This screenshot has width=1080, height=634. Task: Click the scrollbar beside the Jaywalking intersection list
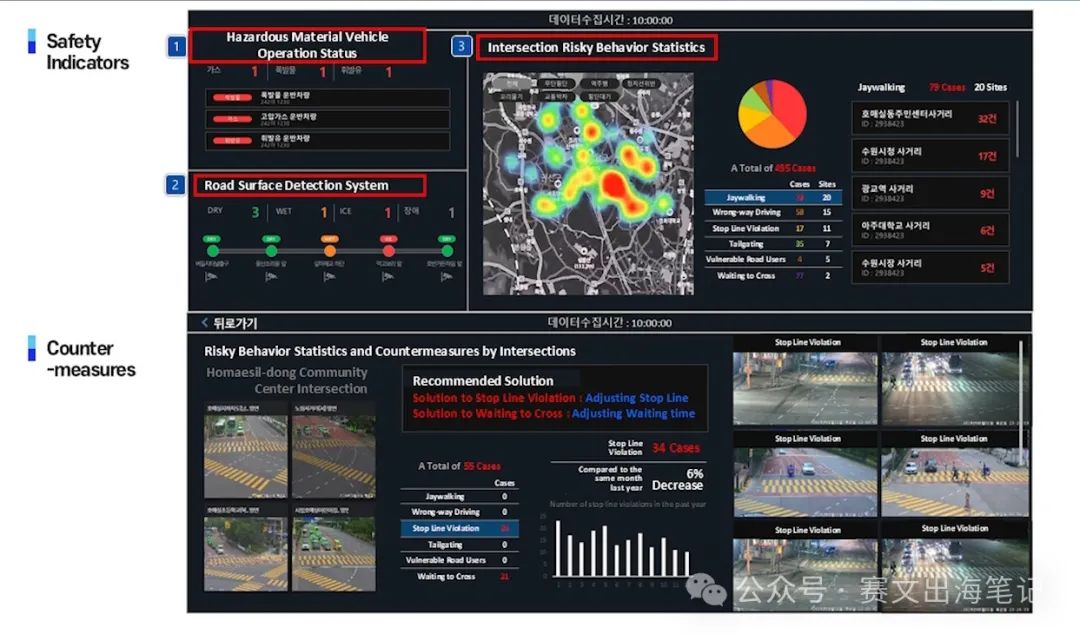[x=1017, y=129]
